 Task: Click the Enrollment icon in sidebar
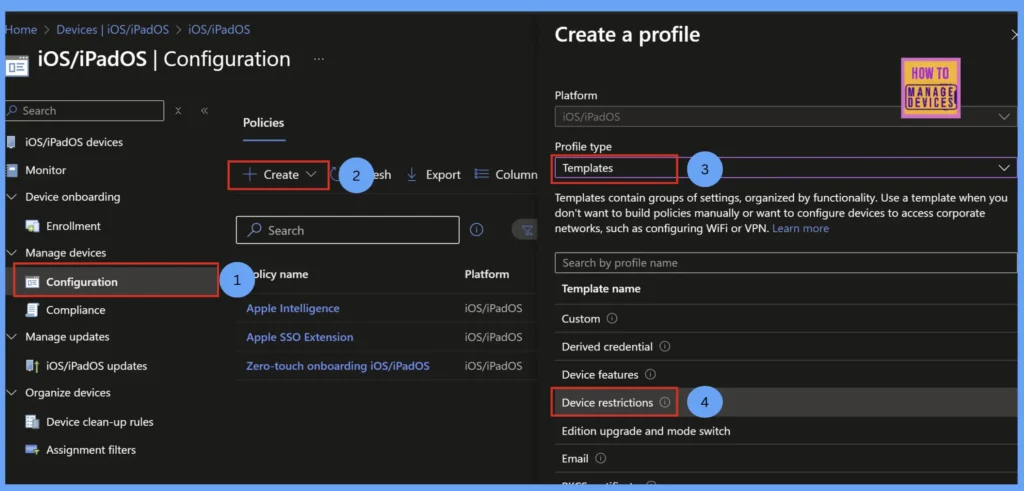32,226
